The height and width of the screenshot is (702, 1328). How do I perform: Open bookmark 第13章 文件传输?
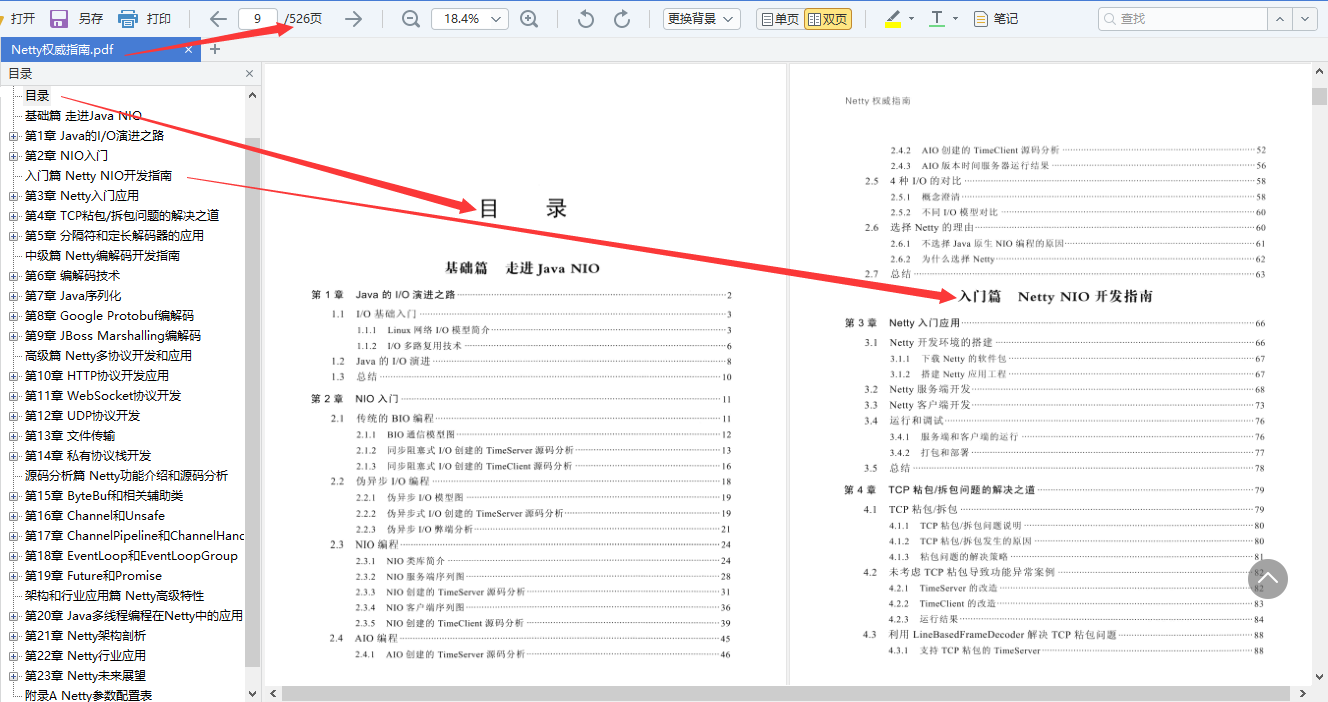tap(70, 435)
